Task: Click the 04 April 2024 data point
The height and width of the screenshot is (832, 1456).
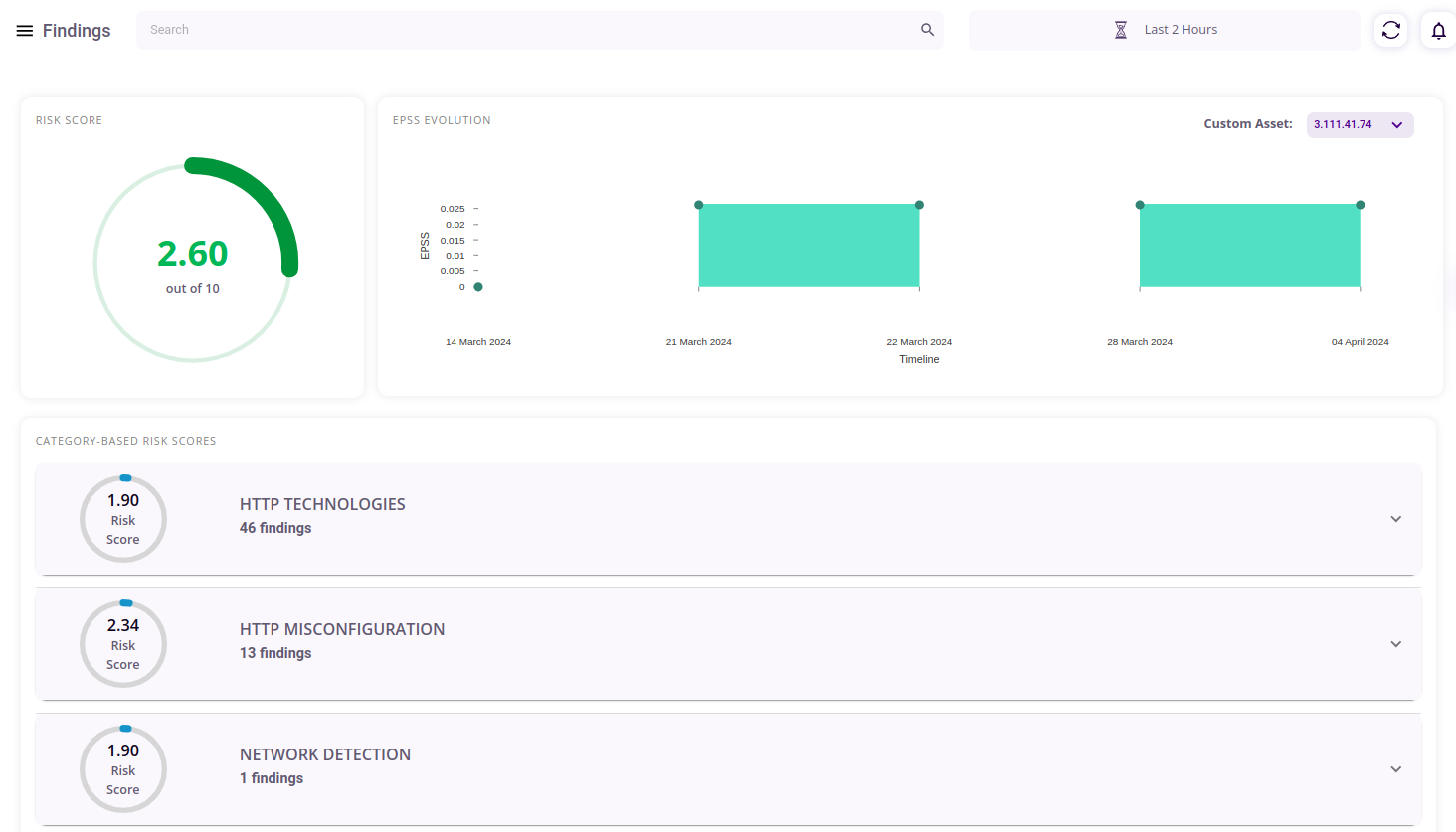Action: pyautogui.click(x=1360, y=205)
